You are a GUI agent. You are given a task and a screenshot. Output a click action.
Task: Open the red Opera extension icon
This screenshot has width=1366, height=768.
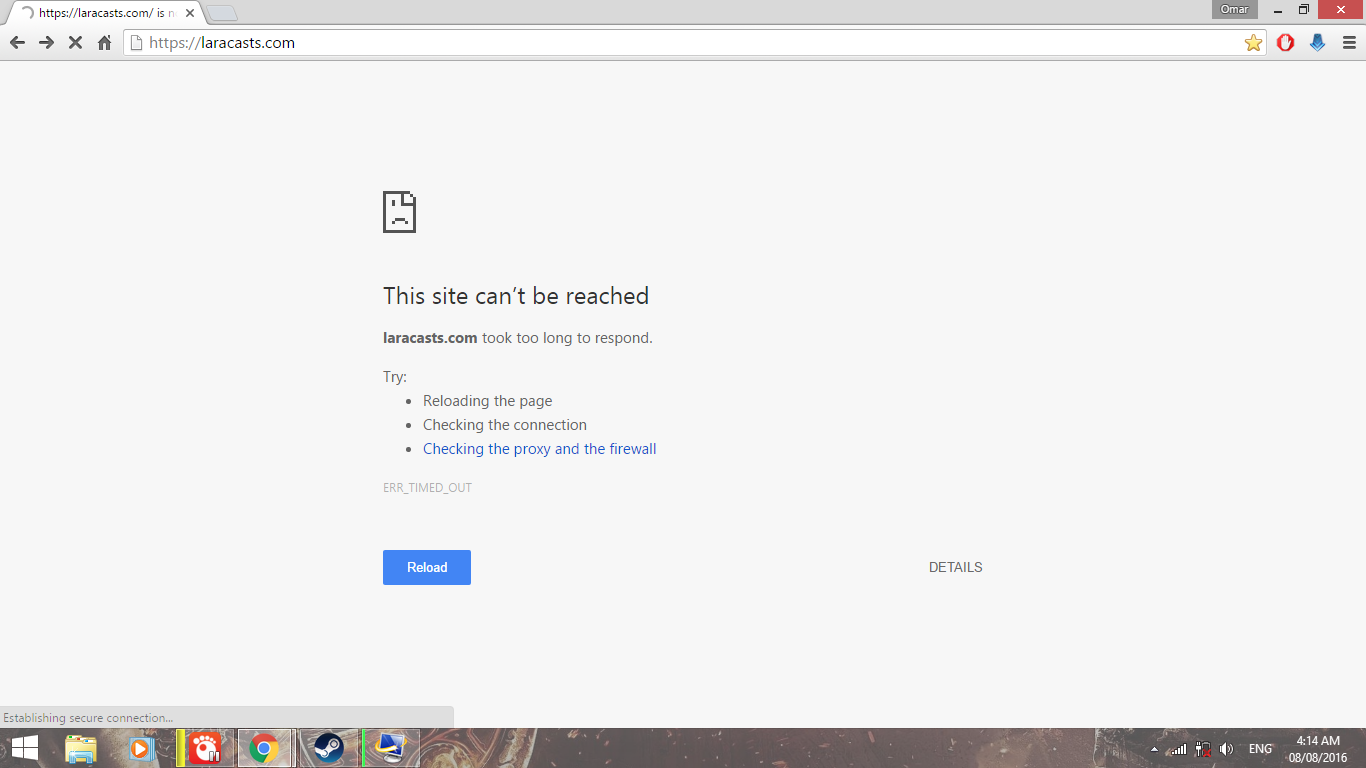click(x=1286, y=43)
